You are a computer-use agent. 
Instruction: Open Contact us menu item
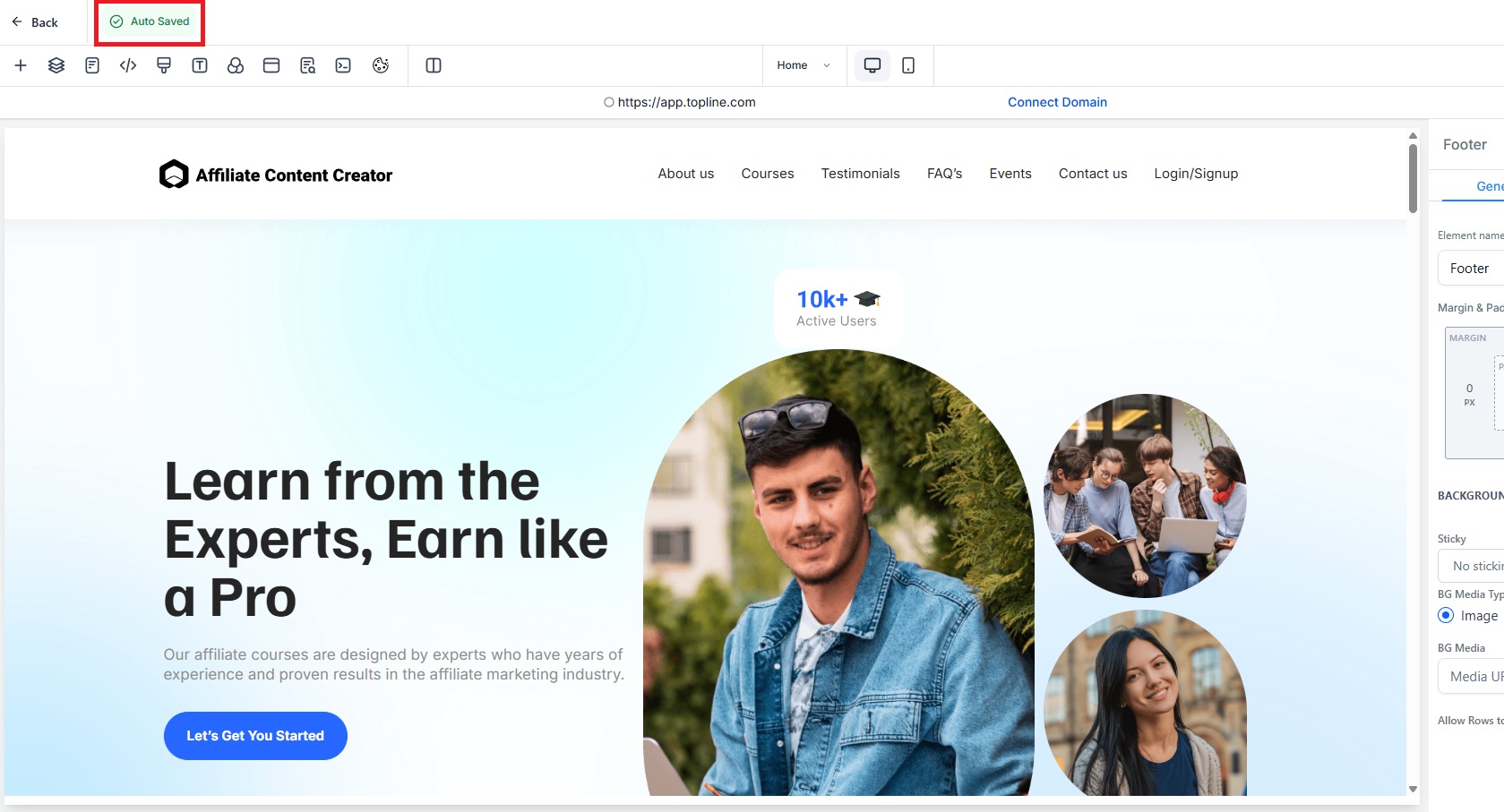click(x=1093, y=174)
